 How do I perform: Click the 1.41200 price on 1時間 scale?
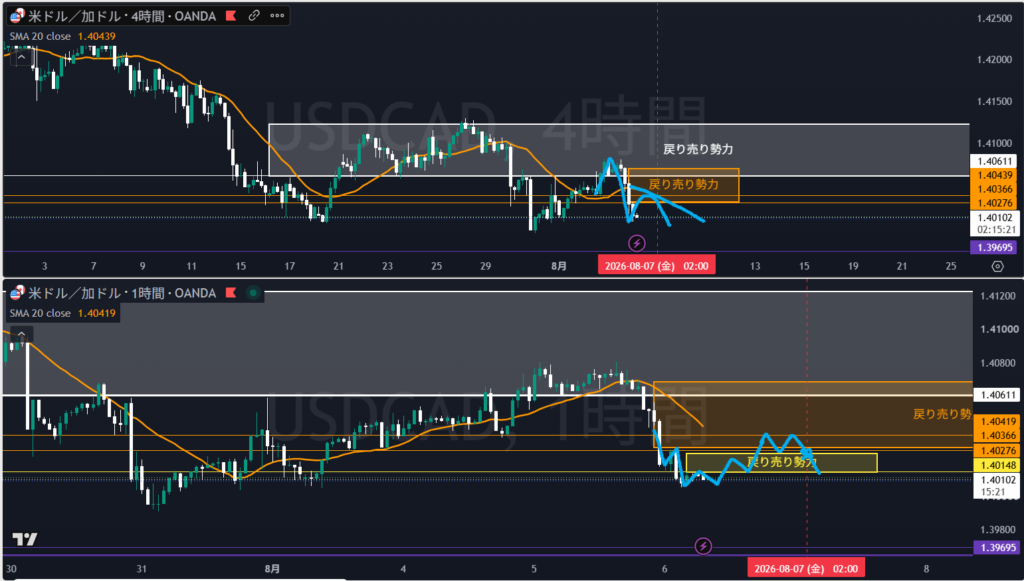pos(997,296)
